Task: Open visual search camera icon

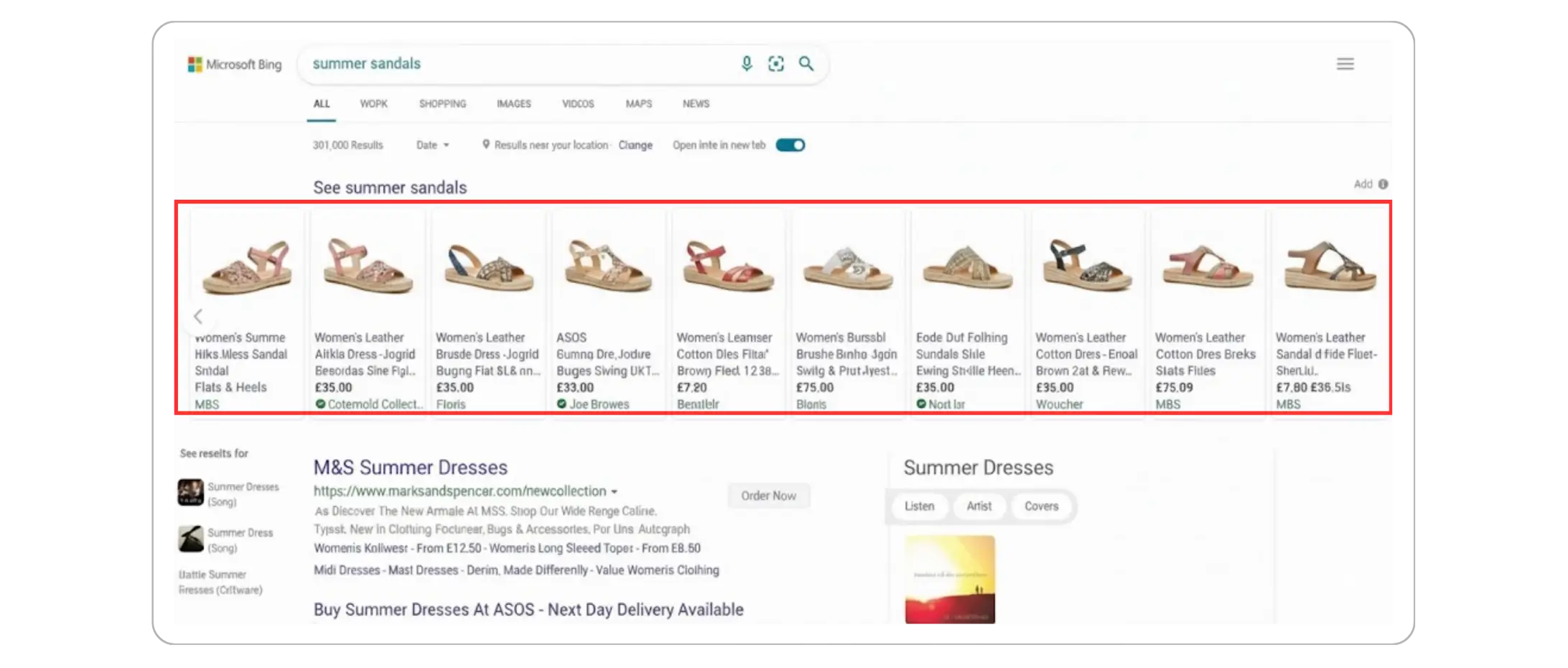Action: pyautogui.click(x=776, y=64)
